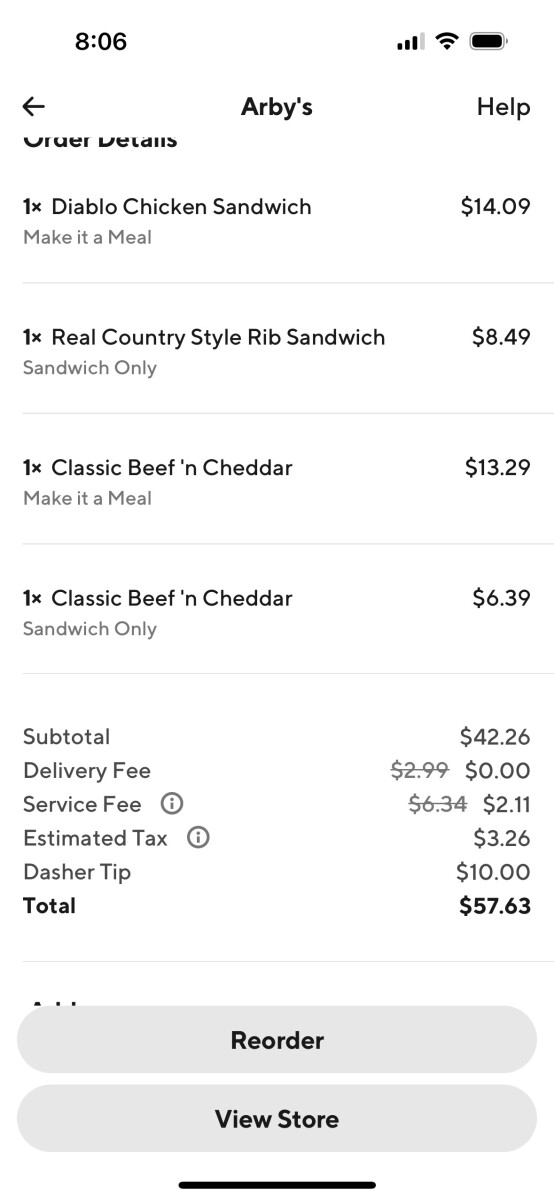Tap the $14.09 item price

click(x=495, y=207)
